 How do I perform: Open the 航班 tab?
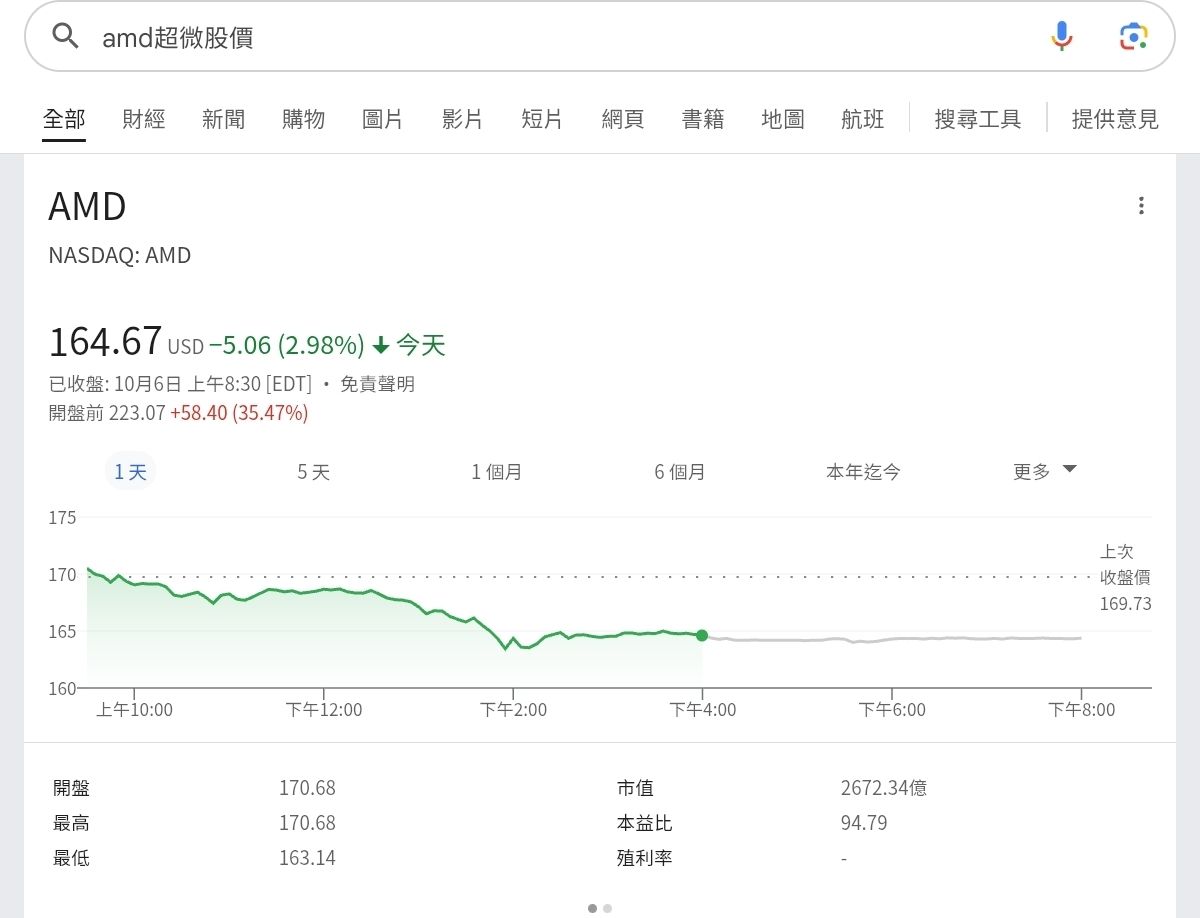tap(863, 120)
